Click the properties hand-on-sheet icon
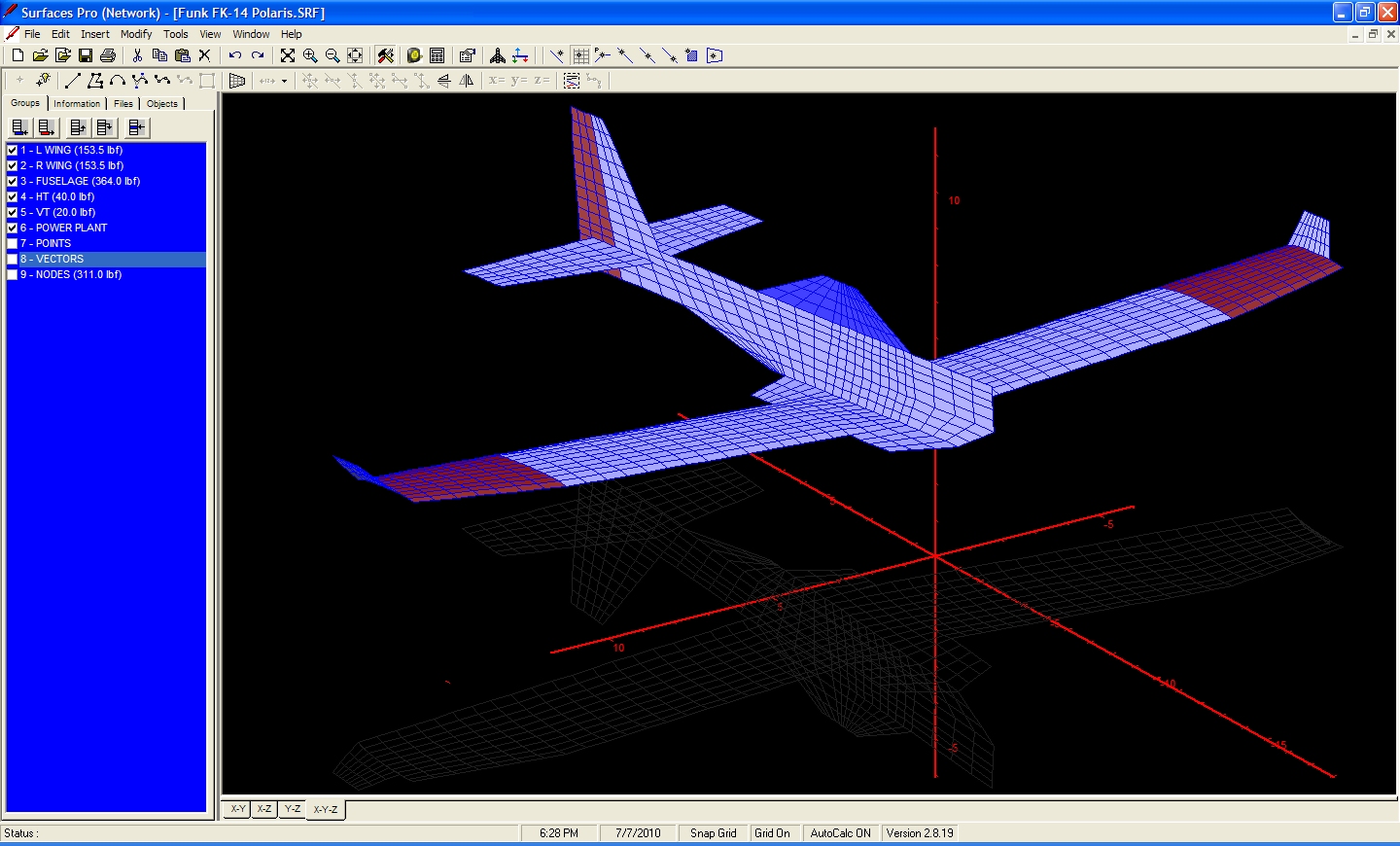 point(467,55)
